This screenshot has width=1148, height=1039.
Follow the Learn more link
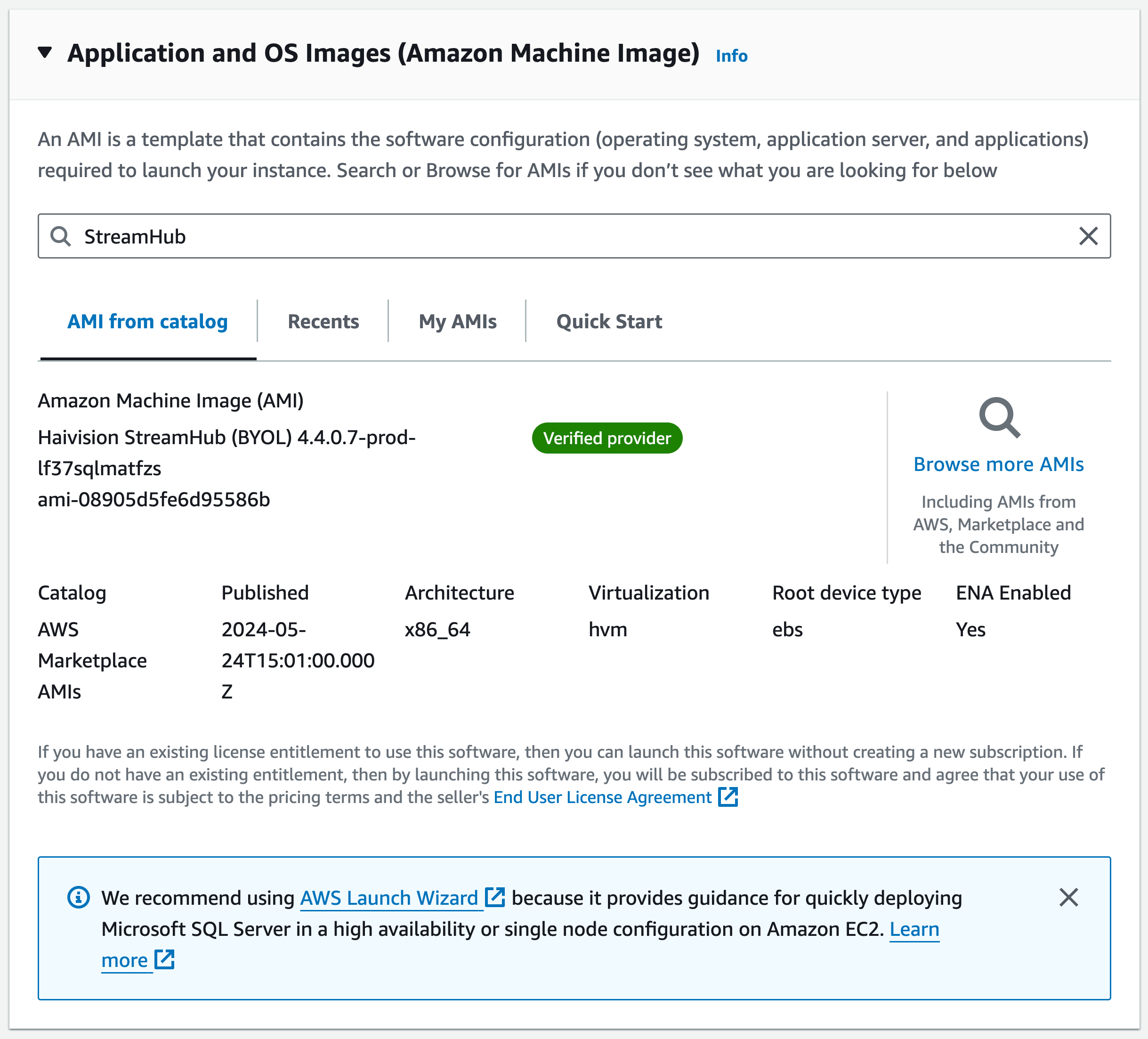pos(914,929)
